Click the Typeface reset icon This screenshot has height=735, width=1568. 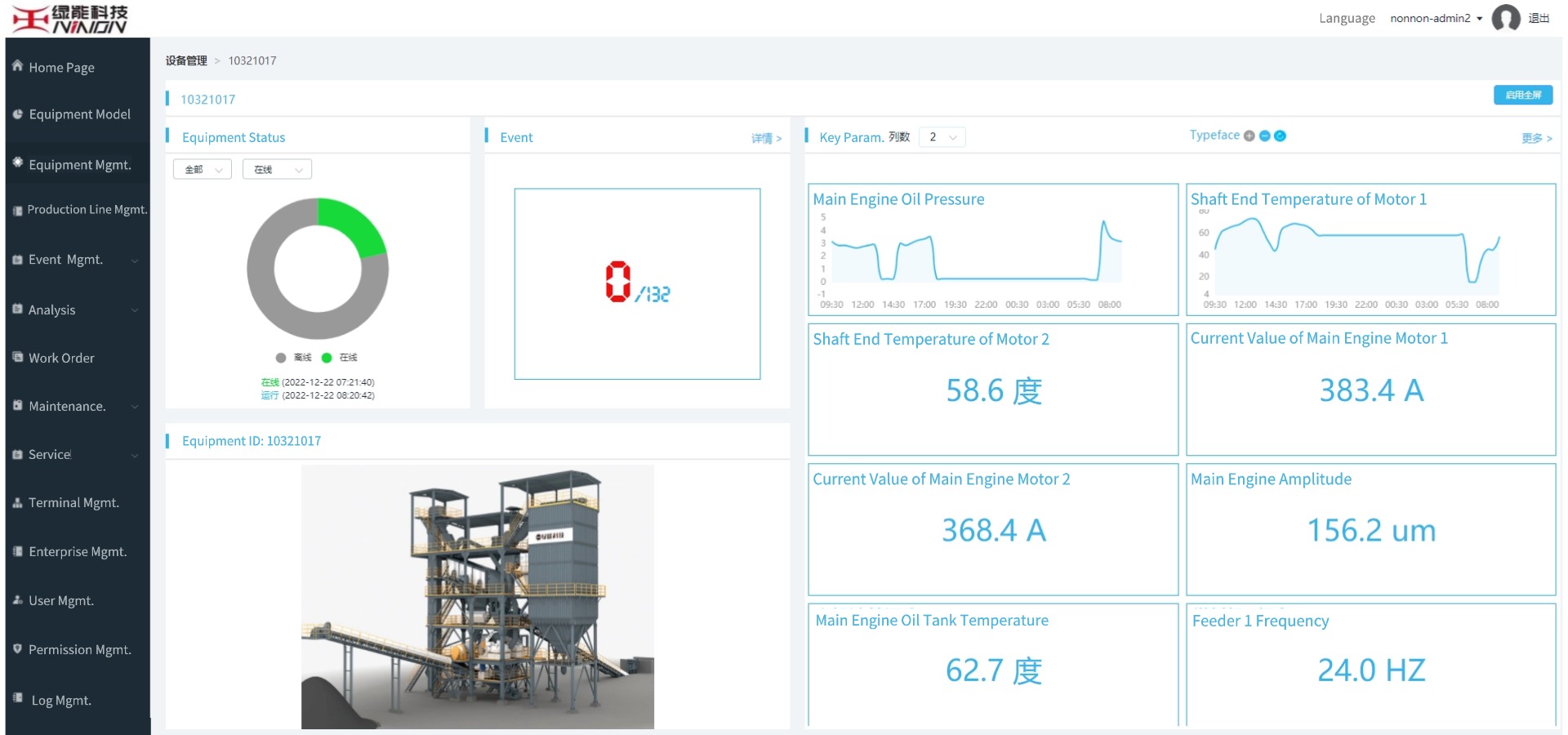point(1280,136)
